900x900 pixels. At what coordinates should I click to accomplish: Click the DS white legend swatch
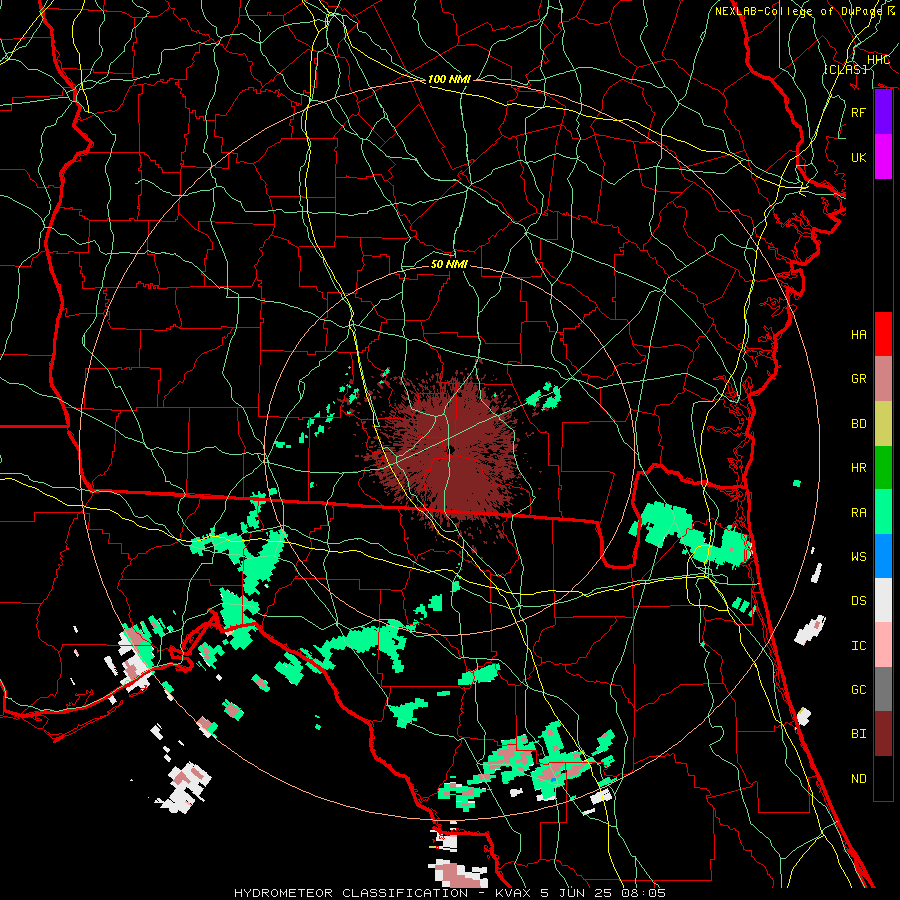coord(883,600)
